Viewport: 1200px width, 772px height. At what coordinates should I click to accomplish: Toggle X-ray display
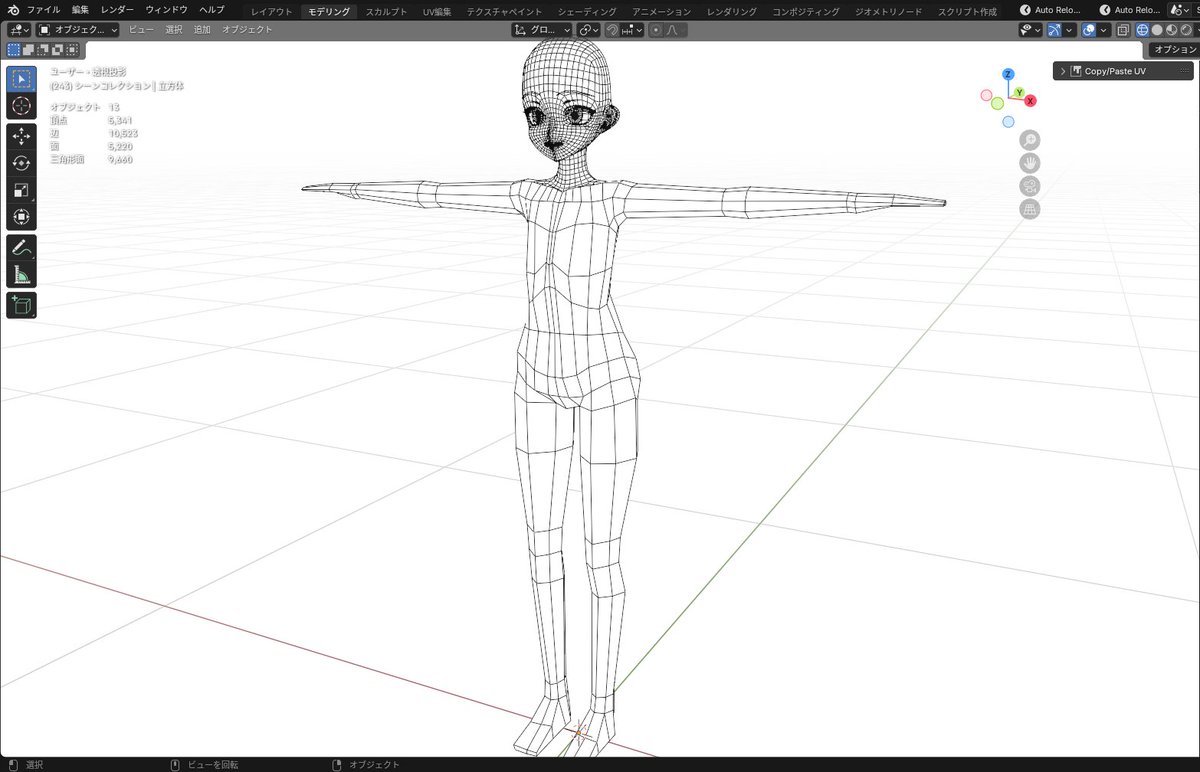tap(1123, 30)
